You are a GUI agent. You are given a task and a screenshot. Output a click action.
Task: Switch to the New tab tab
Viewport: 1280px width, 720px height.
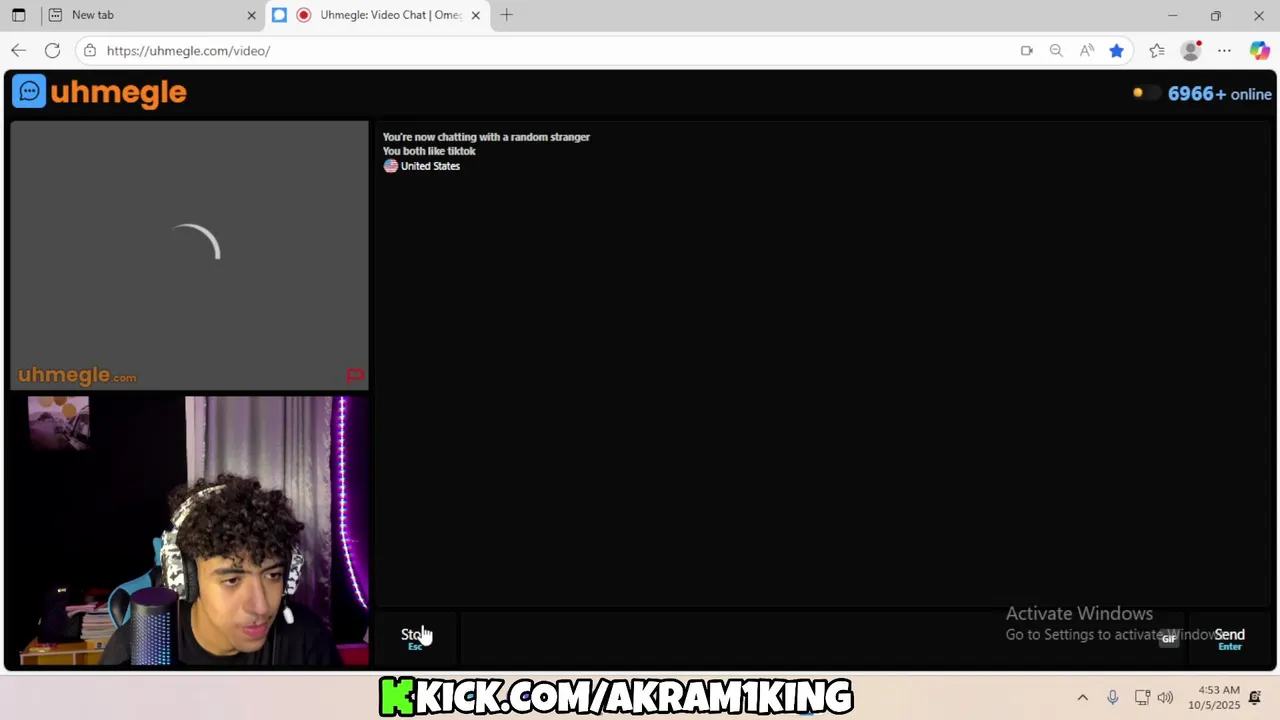pos(150,15)
